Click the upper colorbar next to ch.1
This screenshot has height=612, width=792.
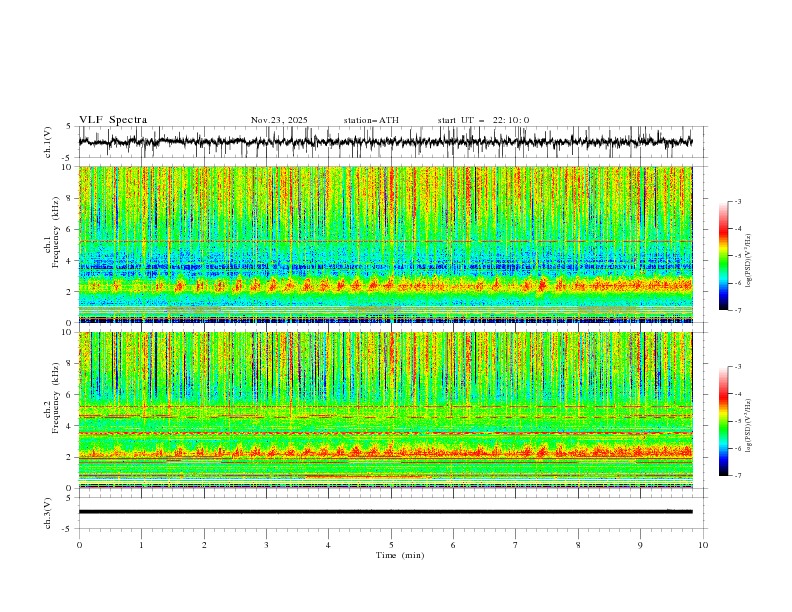click(x=723, y=256)
